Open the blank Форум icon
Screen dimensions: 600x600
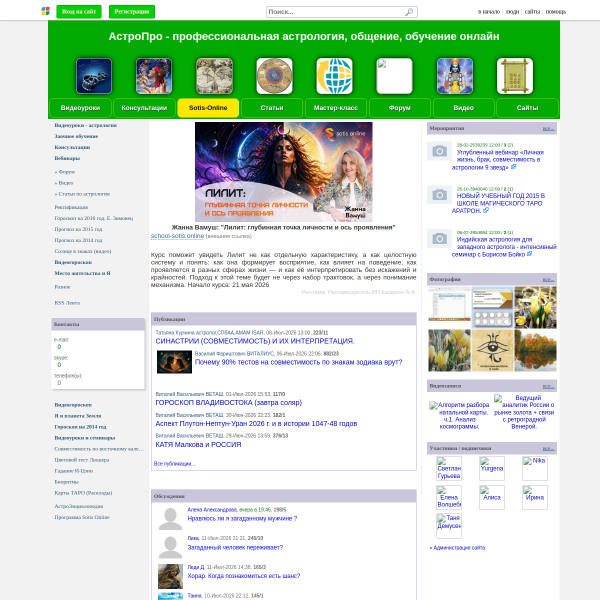[395, 76]
